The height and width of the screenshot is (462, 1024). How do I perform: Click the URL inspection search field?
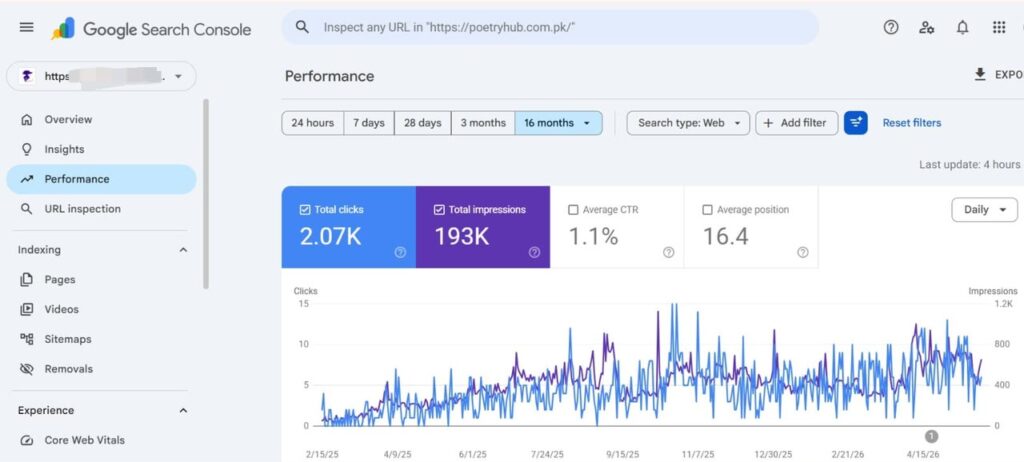click(550, 27)
